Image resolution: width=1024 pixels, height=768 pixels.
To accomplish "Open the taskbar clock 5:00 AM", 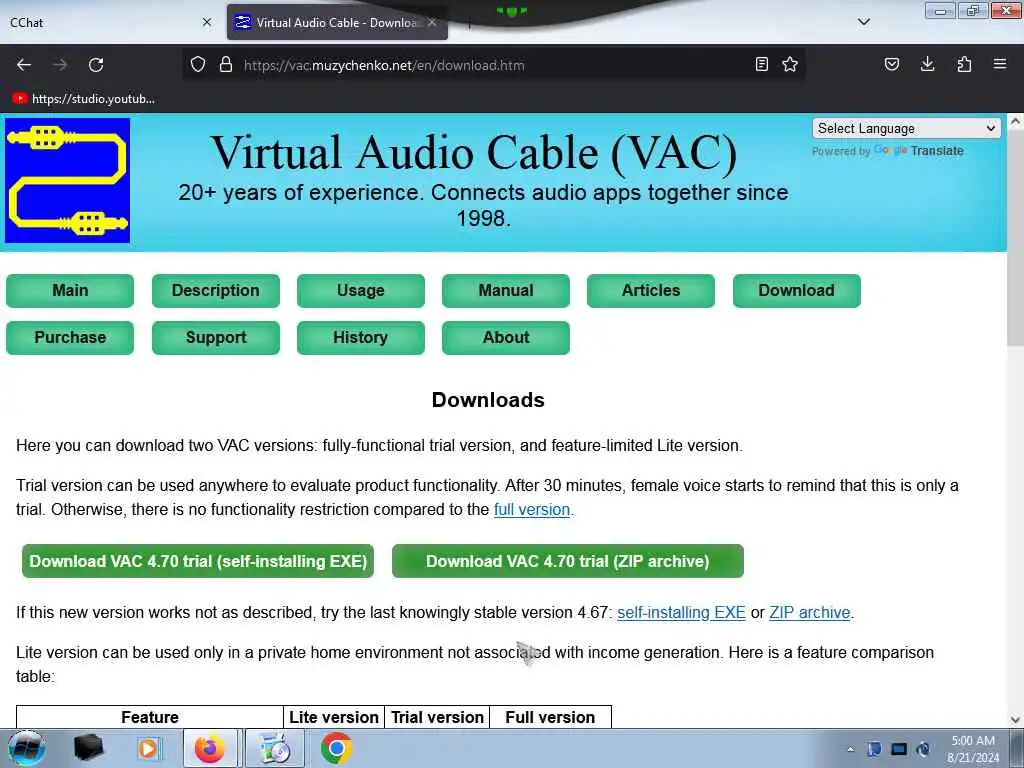I will [973, 749].
